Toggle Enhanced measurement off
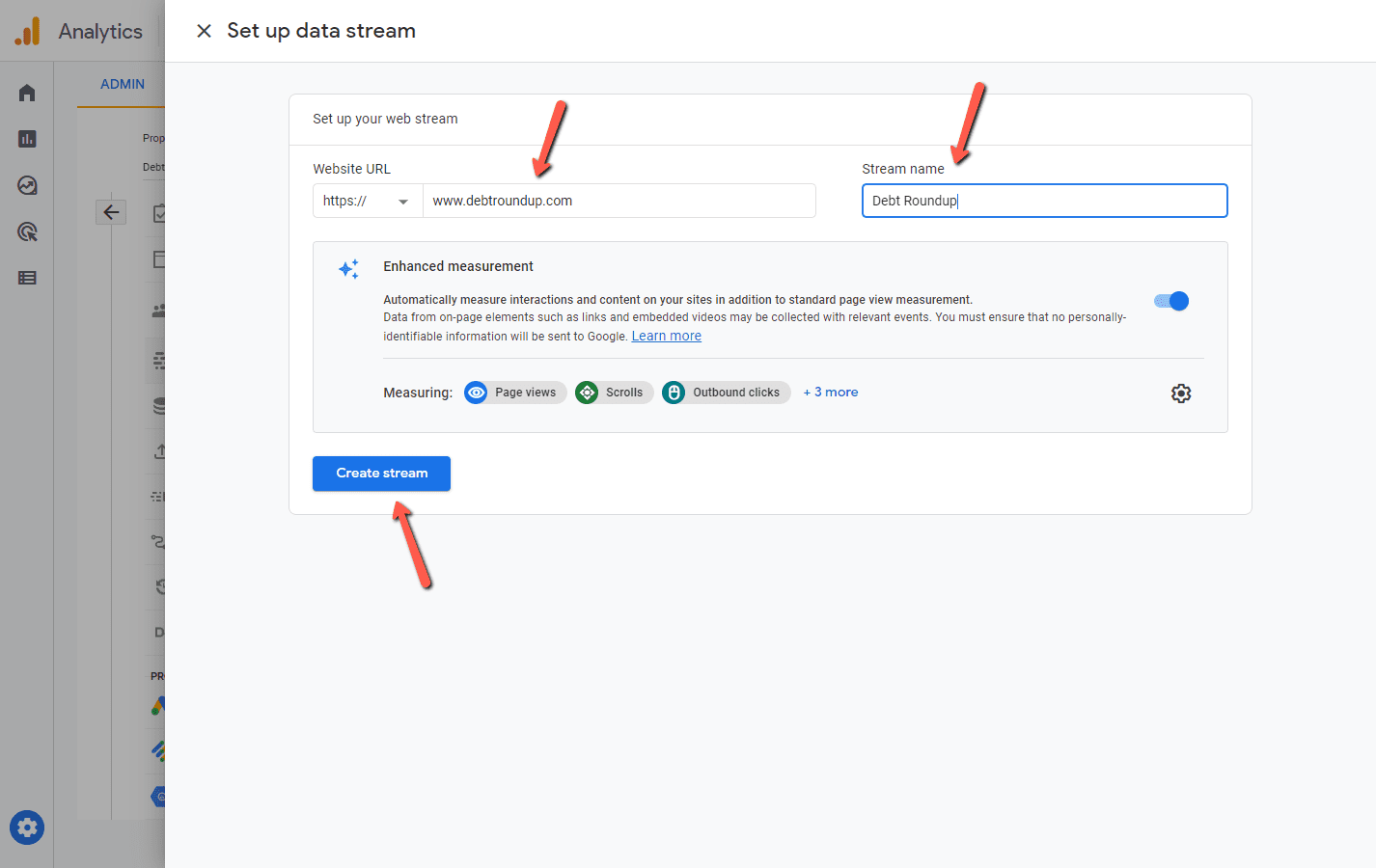This screenshot has height=868, width=1376. click(1170, 300)
